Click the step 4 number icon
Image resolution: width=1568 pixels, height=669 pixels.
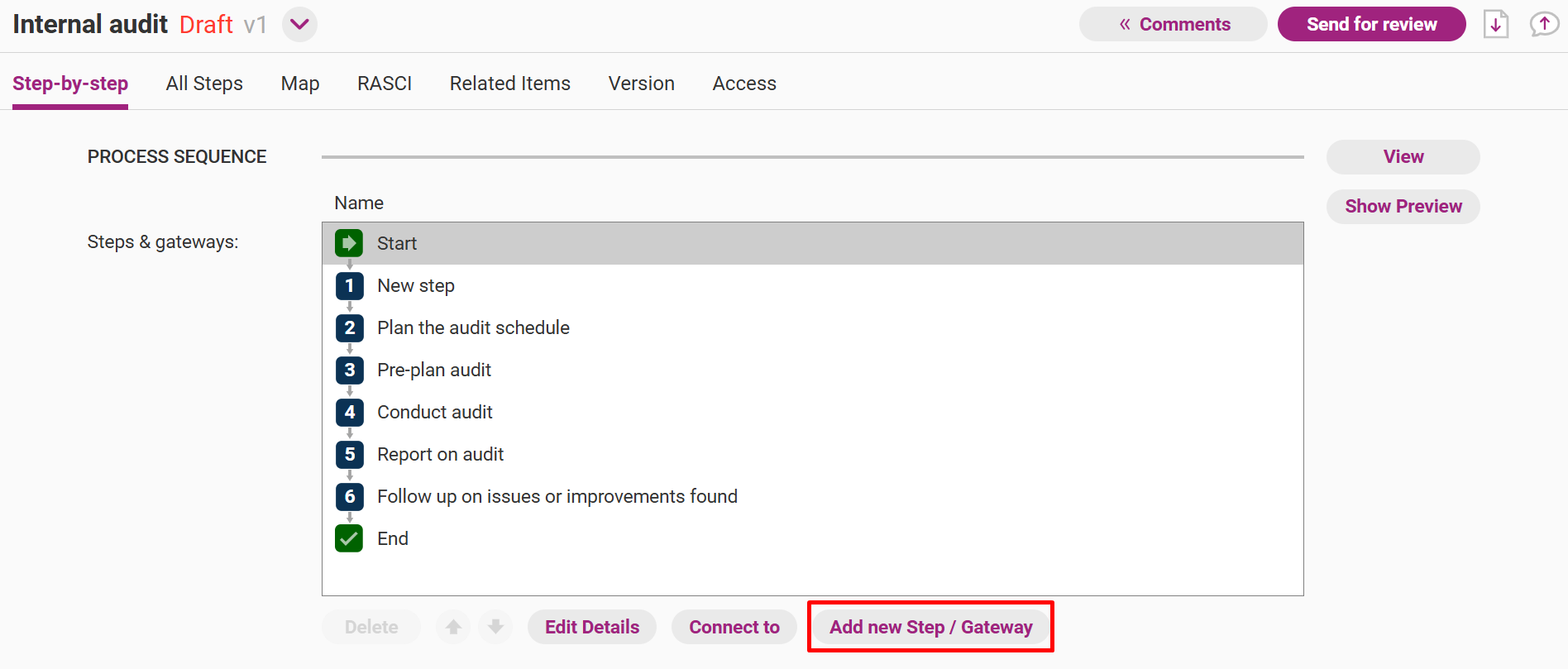coord(349,412)
